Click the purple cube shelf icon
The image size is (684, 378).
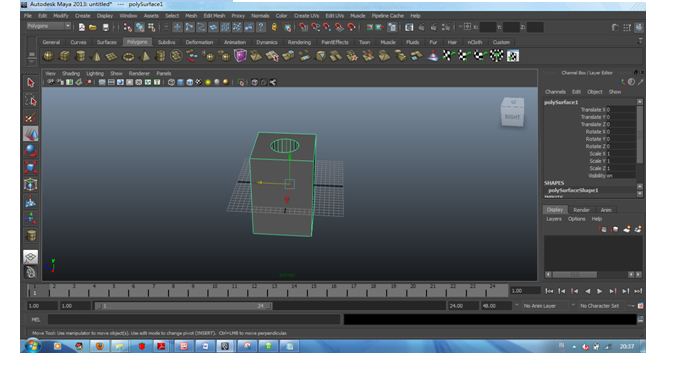coord(240,56)
